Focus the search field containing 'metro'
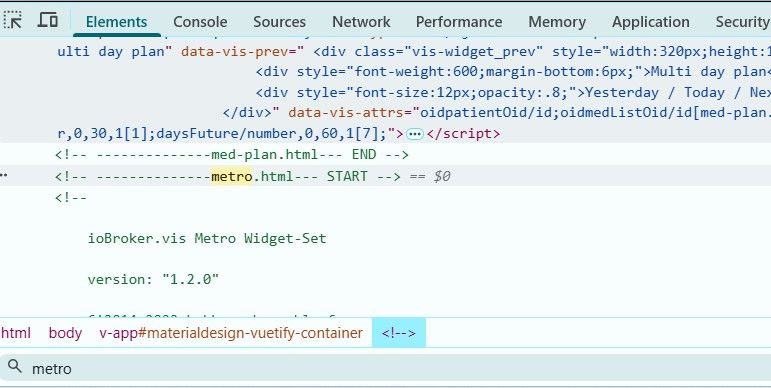The width and height of the screenshot is (771, 388). click(x=386, y=367)
